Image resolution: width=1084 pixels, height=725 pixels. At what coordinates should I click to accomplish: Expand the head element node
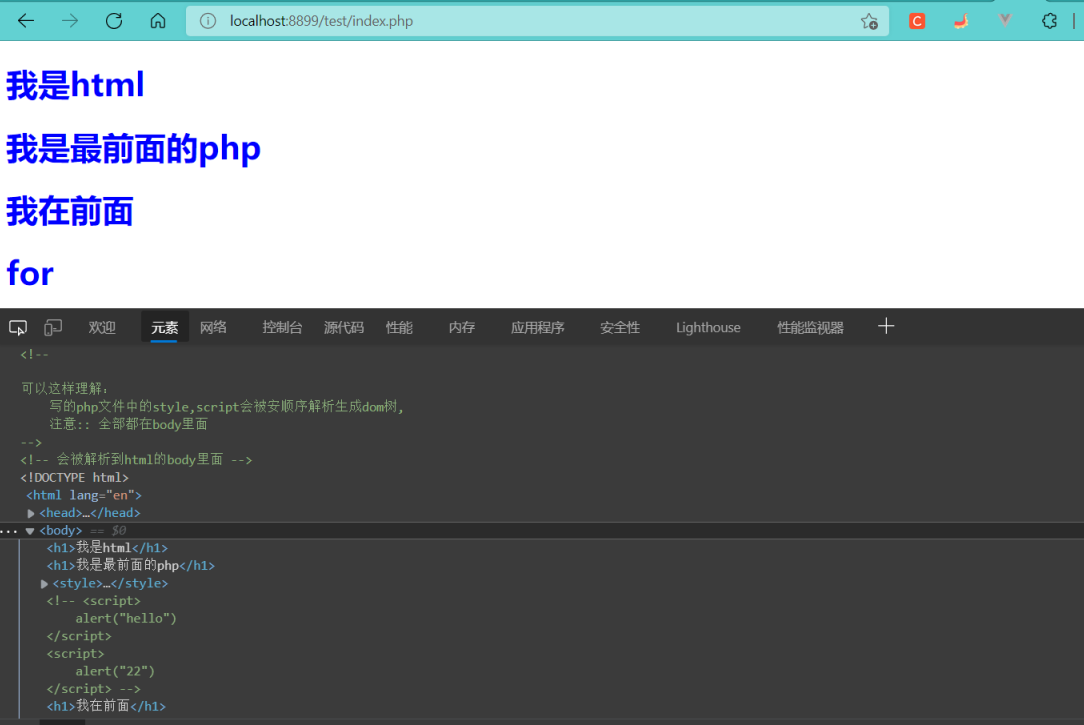coord(30,514)
